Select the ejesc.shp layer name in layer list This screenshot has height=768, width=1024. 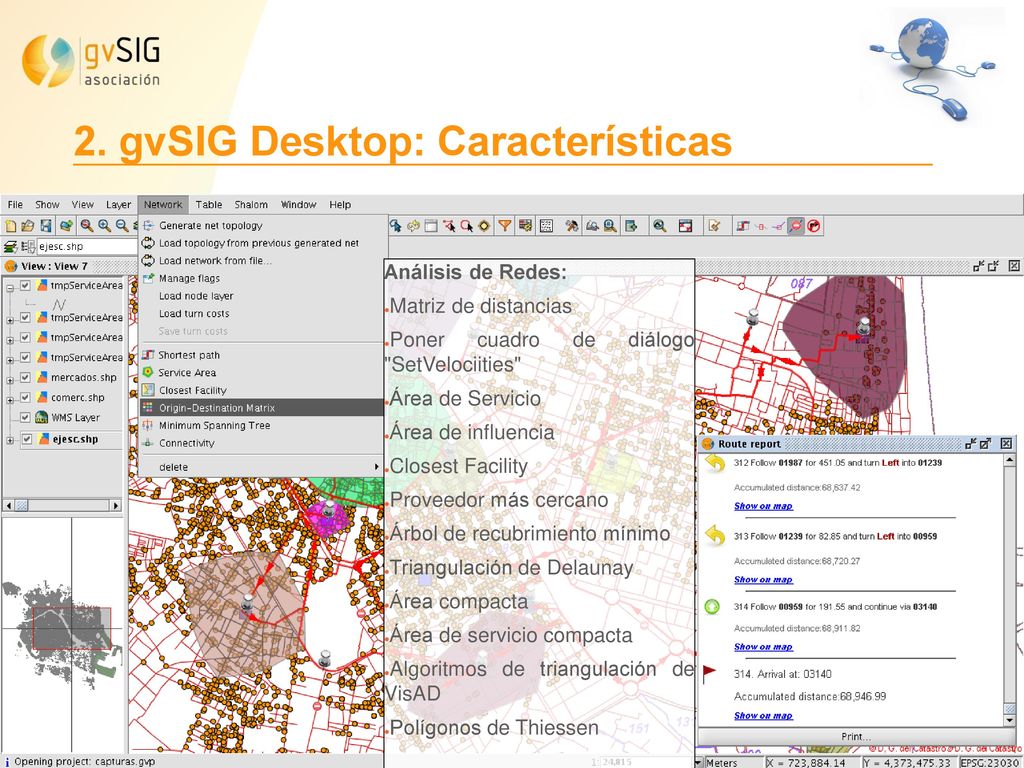pyautogui.click(x=75, y=439)
